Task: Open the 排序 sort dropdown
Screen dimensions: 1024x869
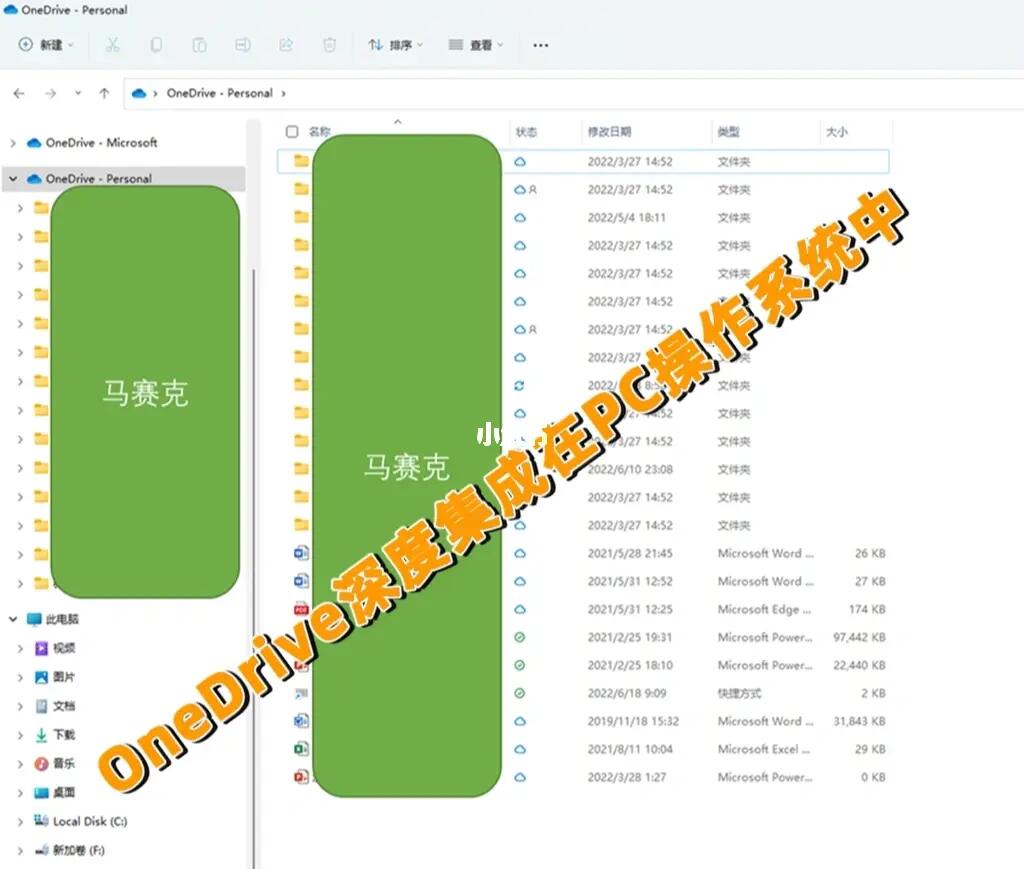Action: coord(396,44)
